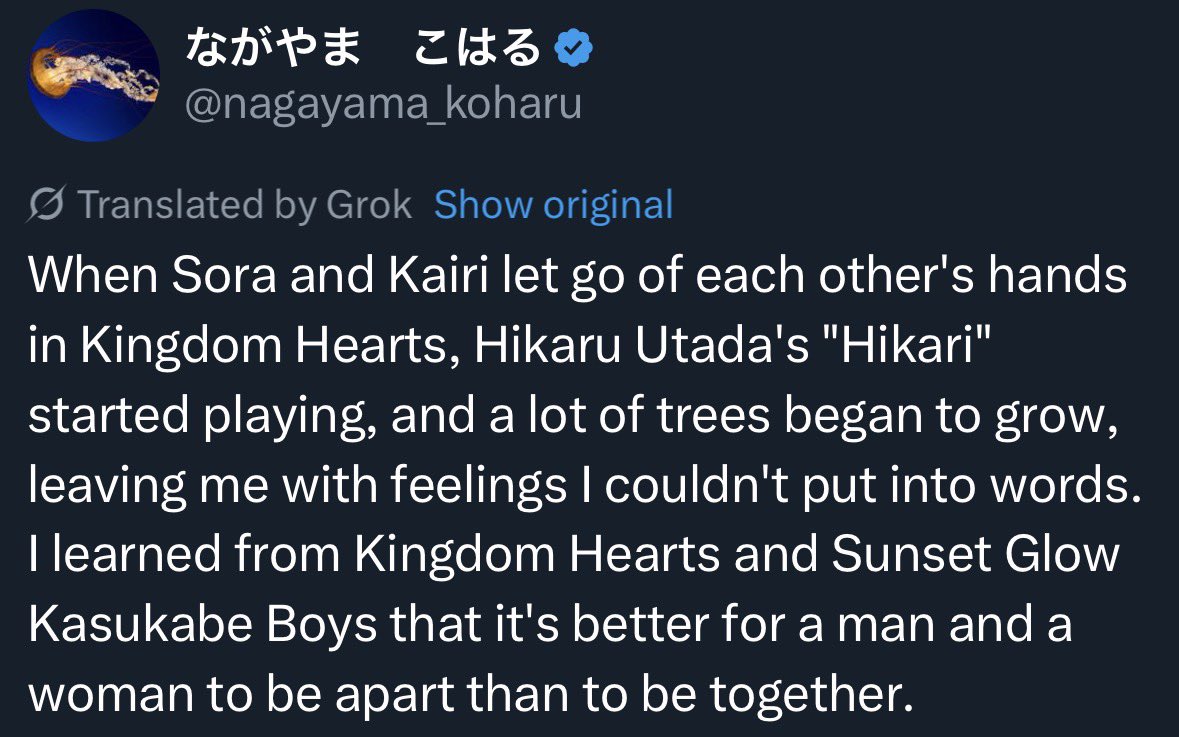Click the blue verified badge
The width and height of the screenshot is (1179, 737).
coord(573,47)
